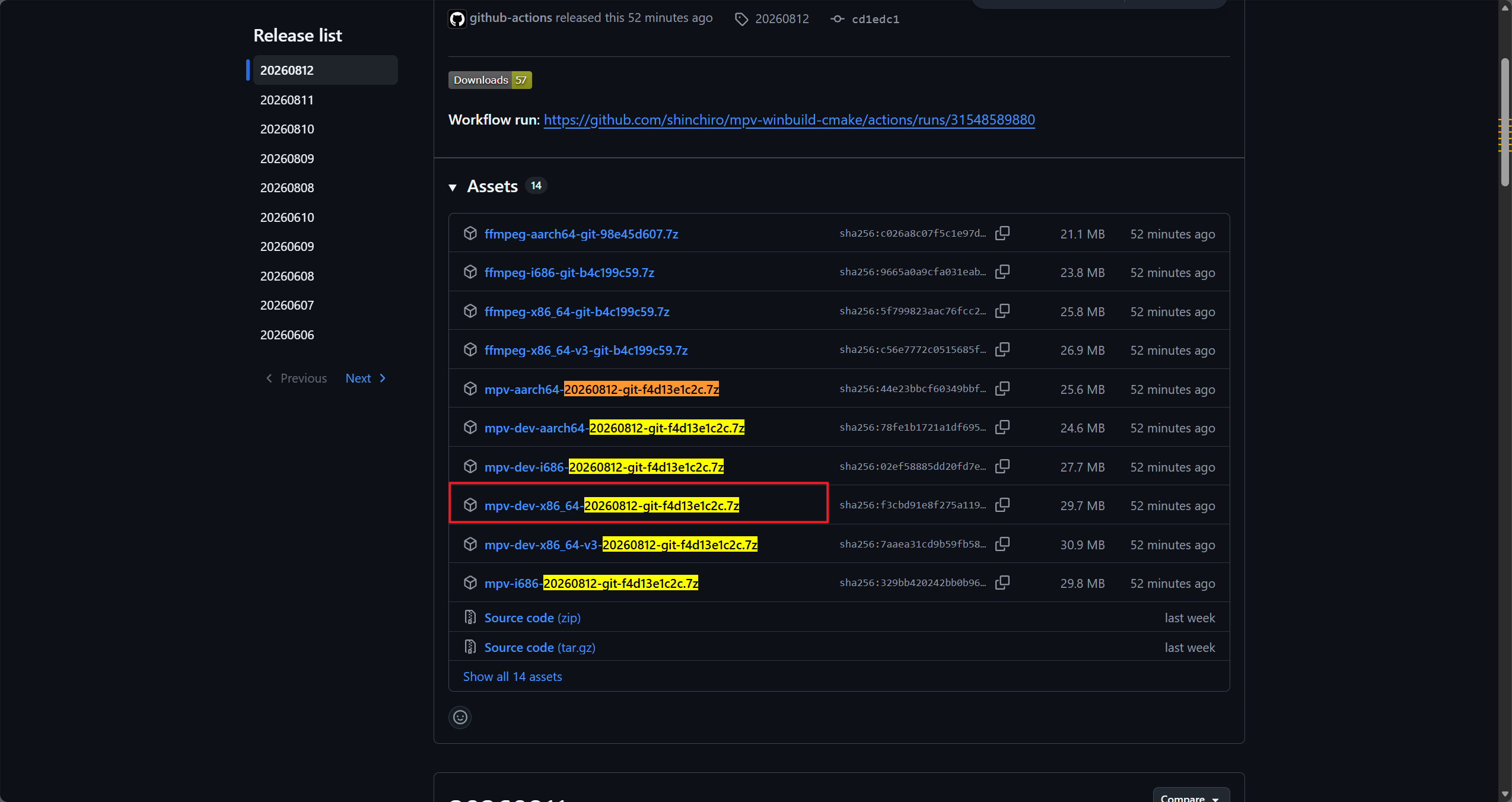The width and height of the screenshot is (1512, 802).
Task: Download ffmpeg-x86_64-v3-git-b4c199c59.7z
Action: coord(586,351)
